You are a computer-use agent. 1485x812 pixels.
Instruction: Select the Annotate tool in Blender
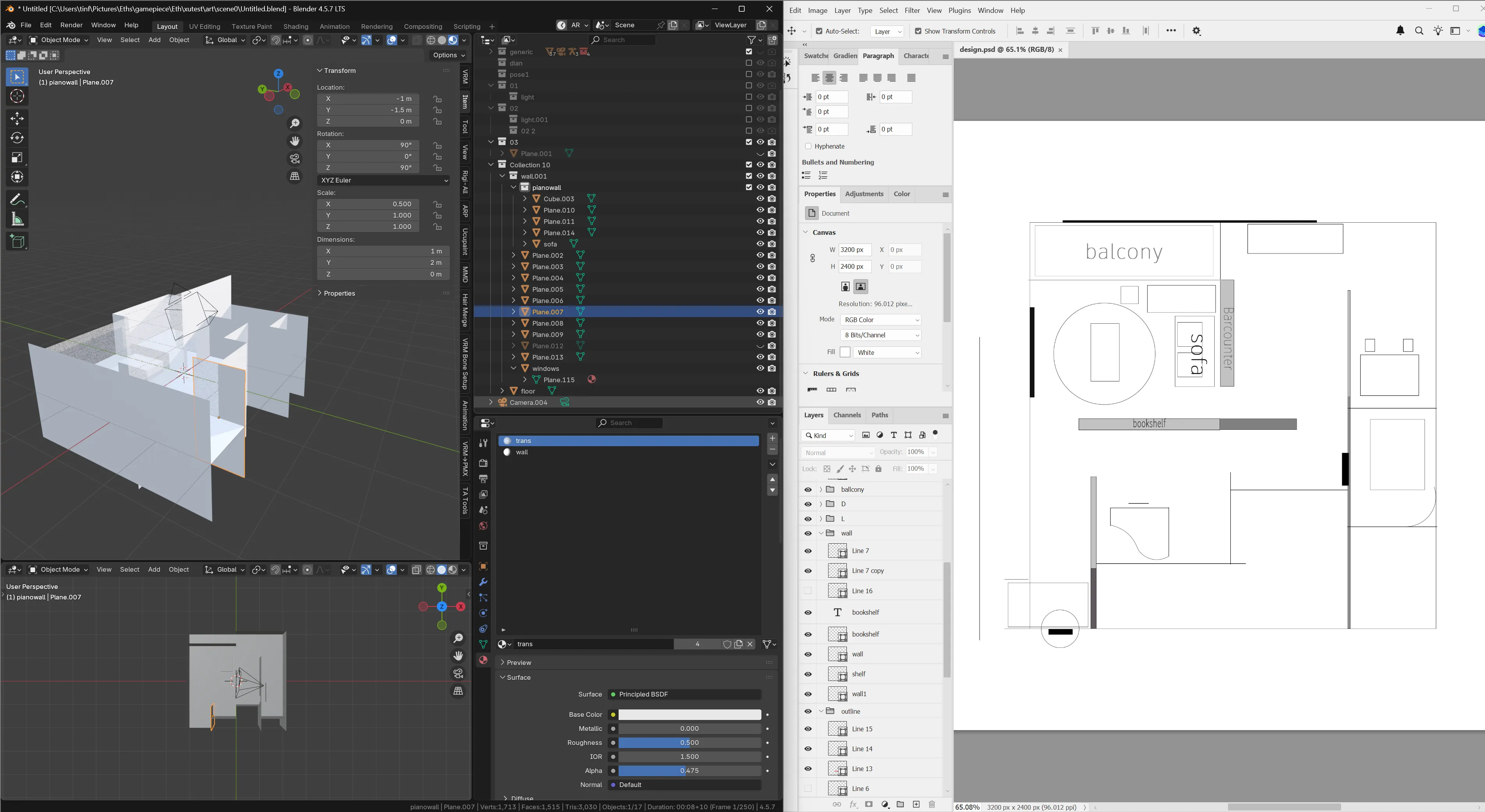[17, 199]
